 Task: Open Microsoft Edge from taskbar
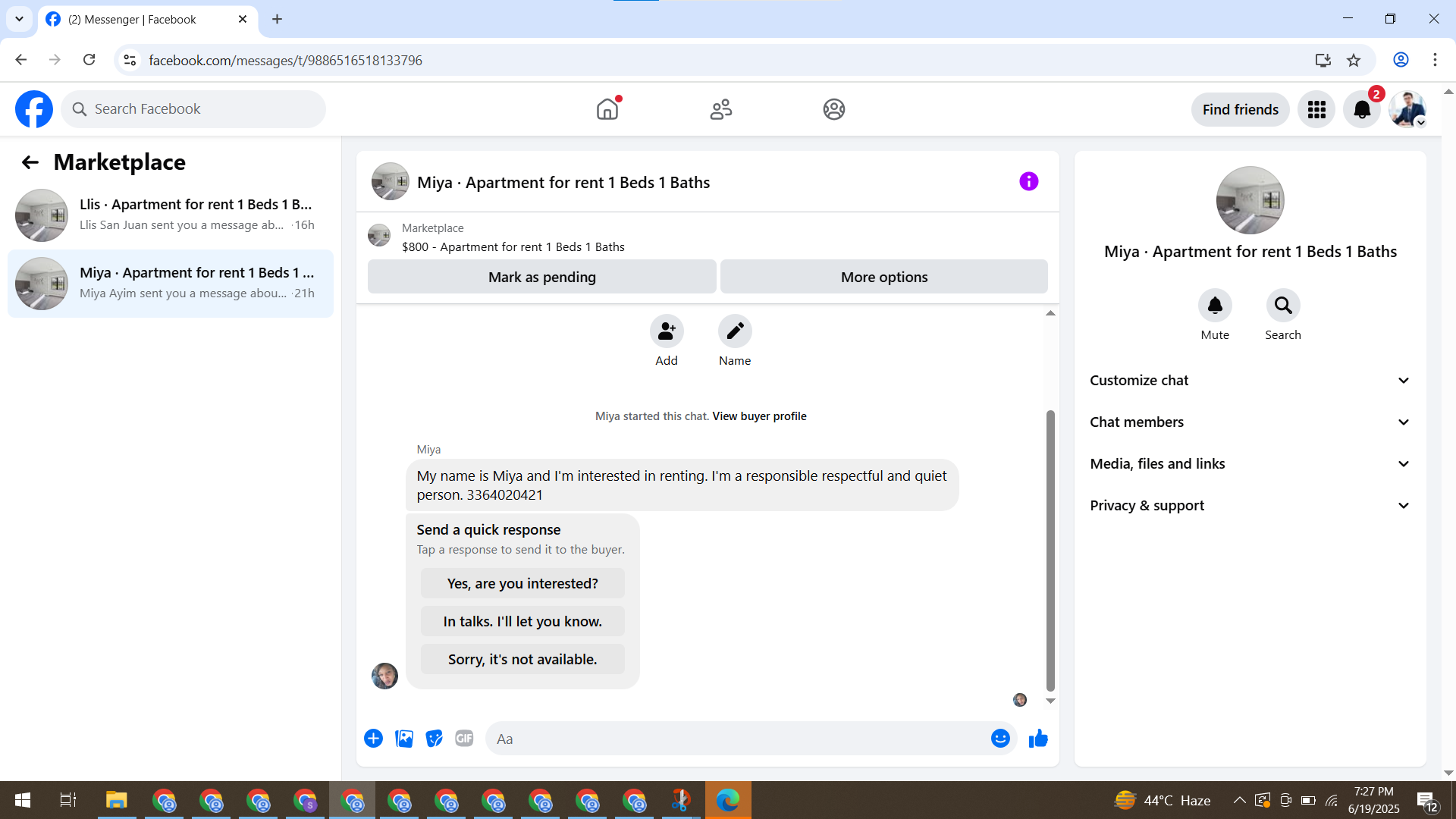(728, 800)
